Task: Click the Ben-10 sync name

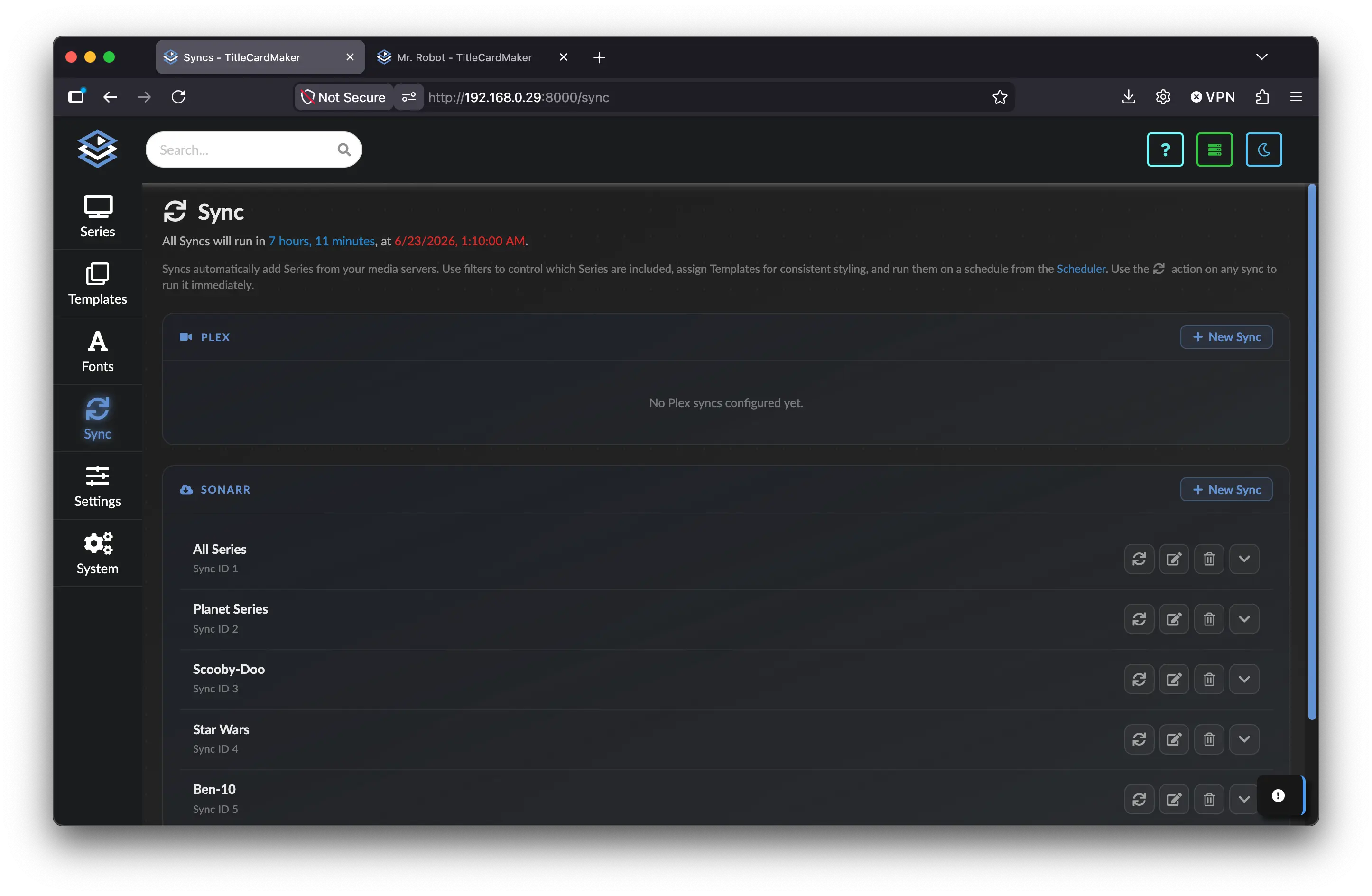Action: (x=214, y=789)
